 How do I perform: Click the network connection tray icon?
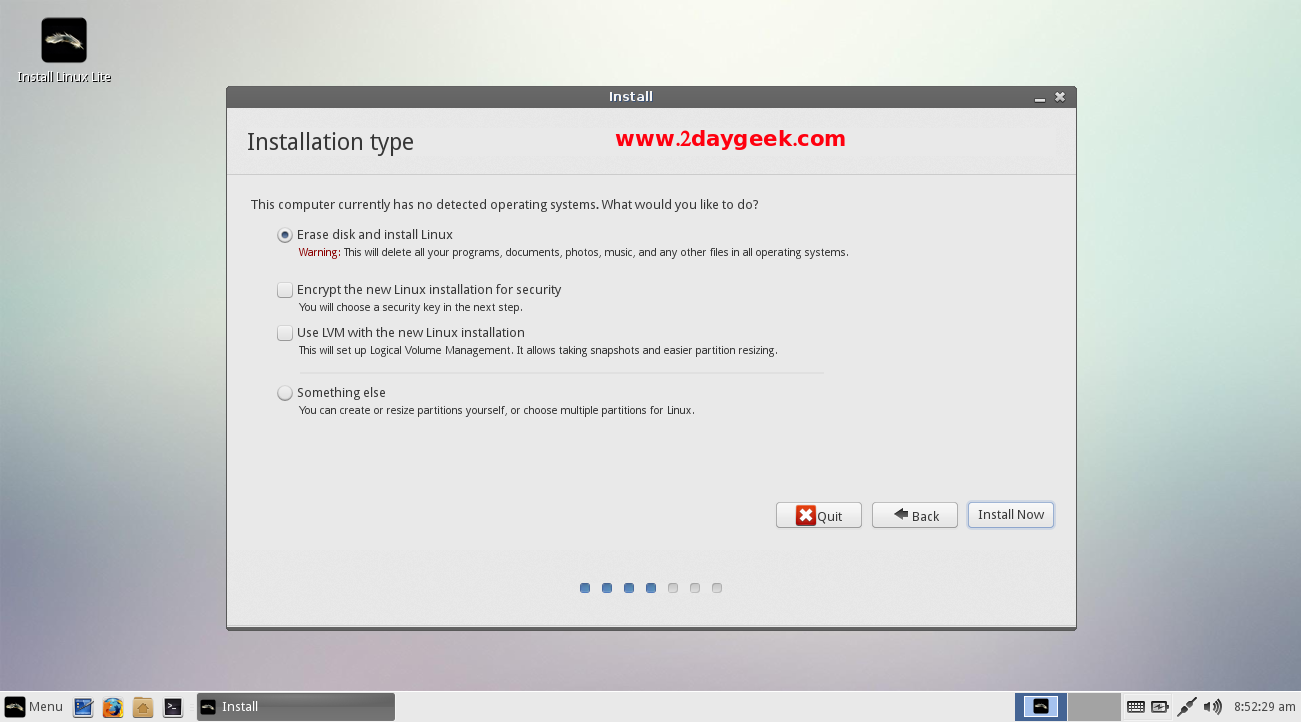(x=1187, y=707)
